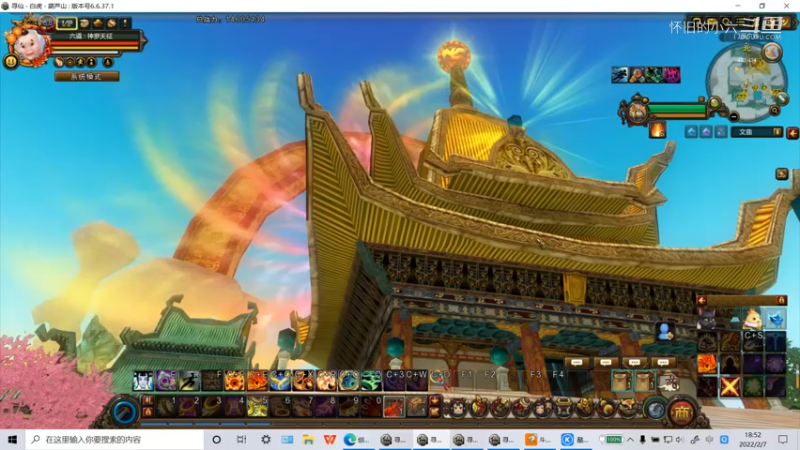Click the side panel slot labeled C+S
Viewport: 800px width, 450px height.
coord(753,342)
